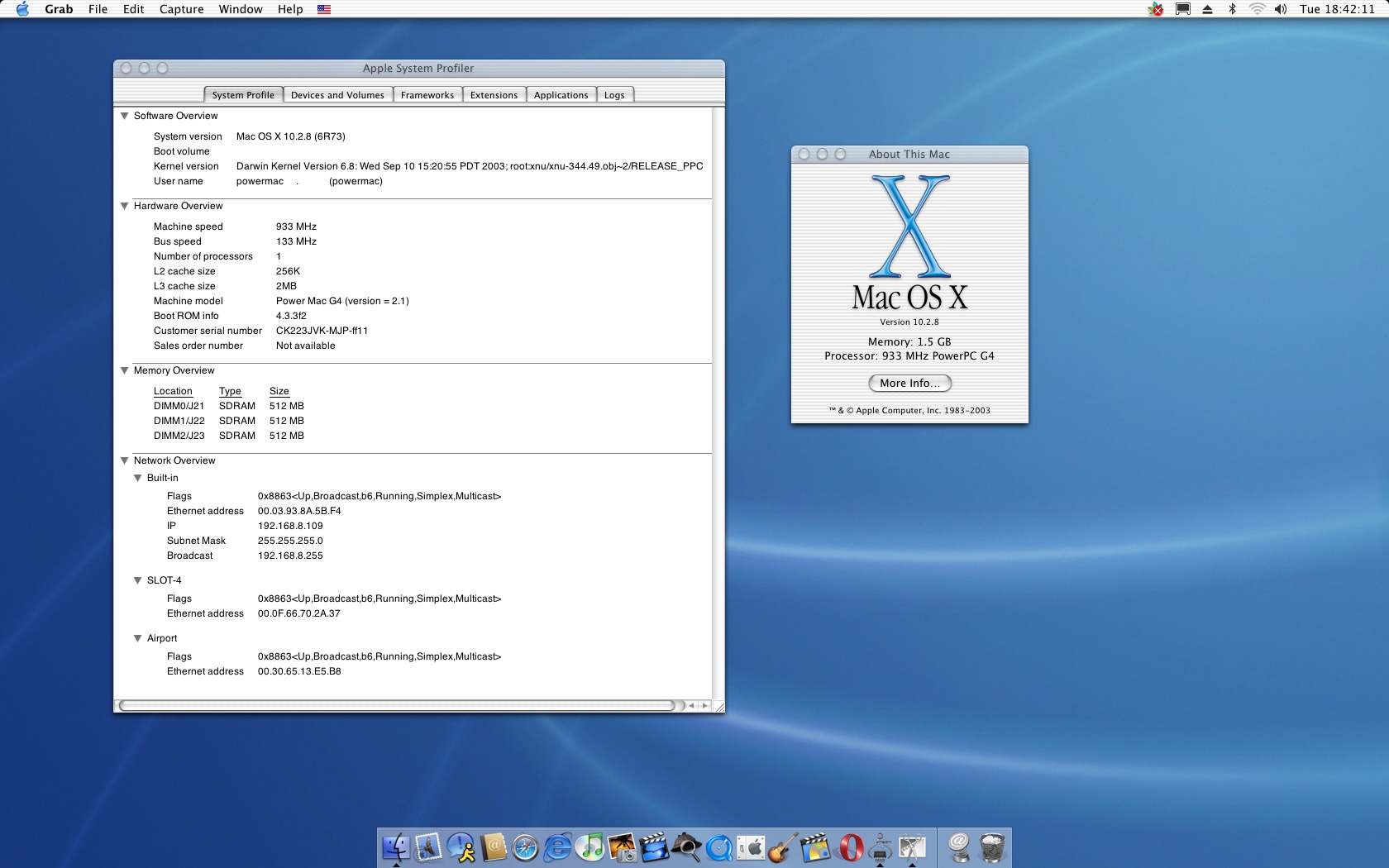This screenshot has width=1389, height=868.
Task: Switch to the Logs tab
Action: (614, 95)
